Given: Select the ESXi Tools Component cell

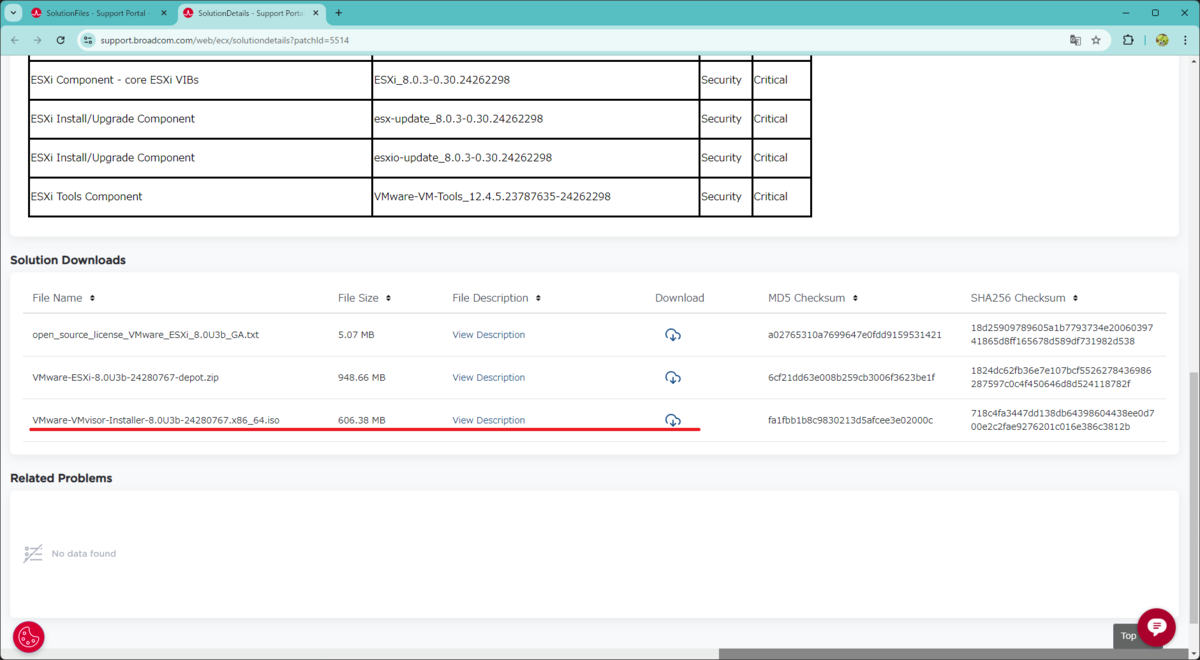Looking at the screenshot, I should 200,197.
